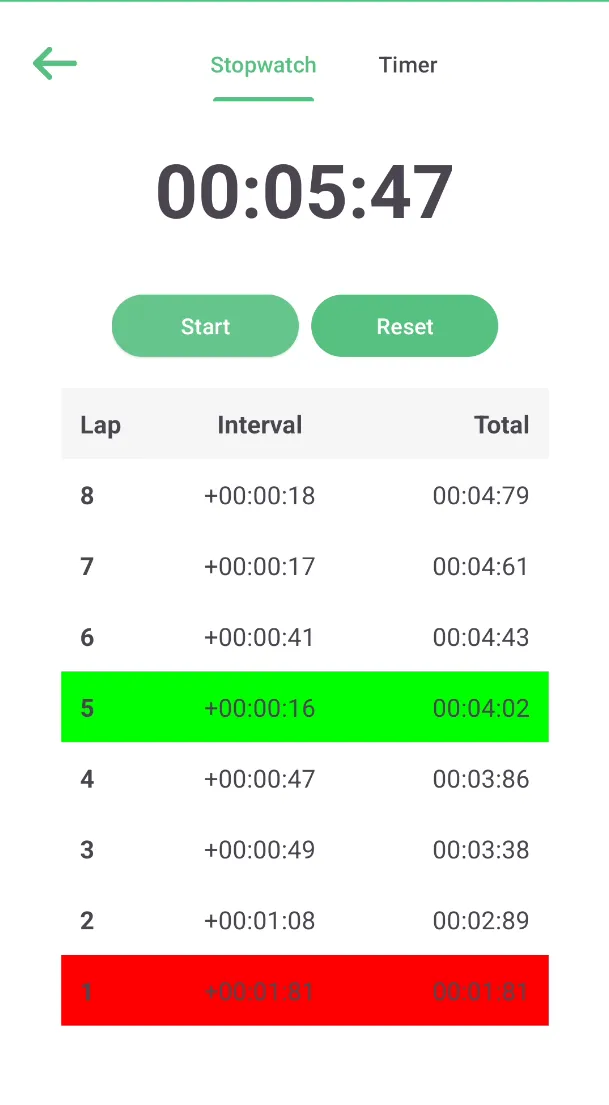Click the 00:04:43 total for lap 6

[x=481, y=637]
